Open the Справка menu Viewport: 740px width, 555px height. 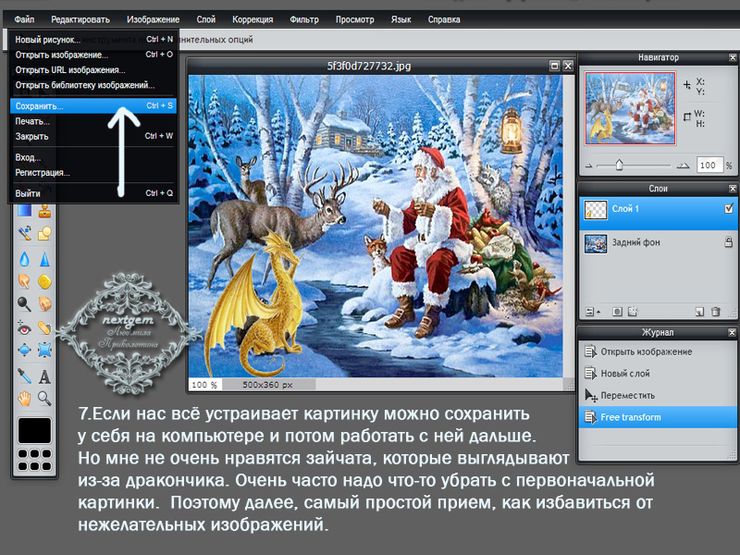(x=444, y=19)
